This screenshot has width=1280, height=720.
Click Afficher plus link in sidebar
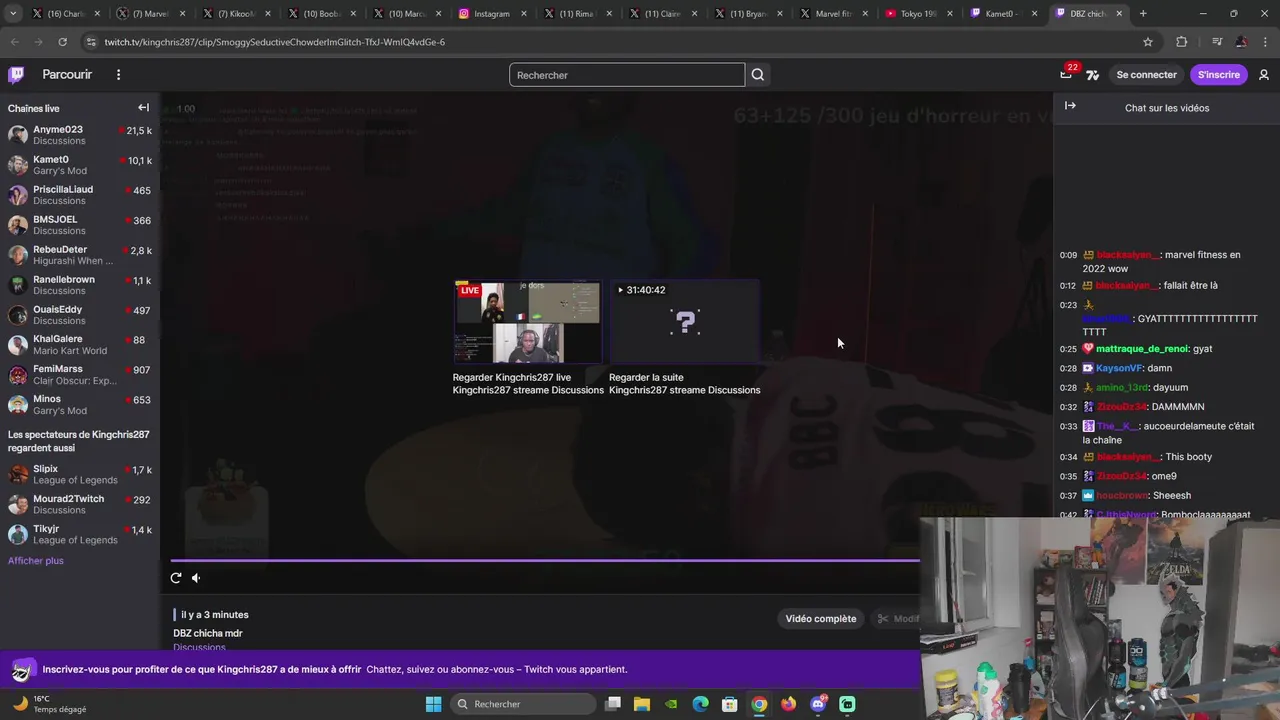coord(36,561)
